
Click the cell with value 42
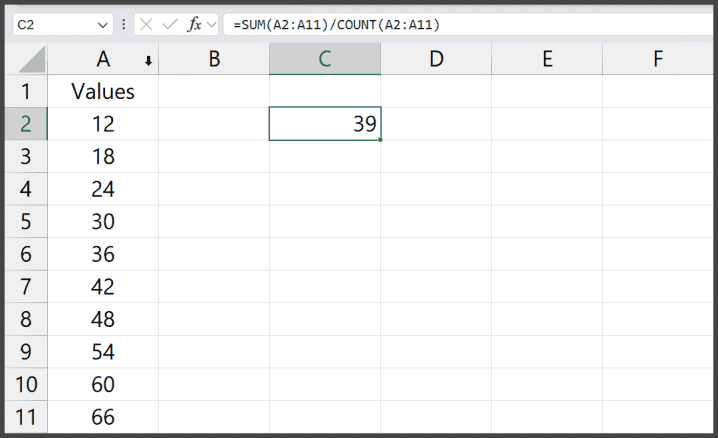click(x=102, y=287)
